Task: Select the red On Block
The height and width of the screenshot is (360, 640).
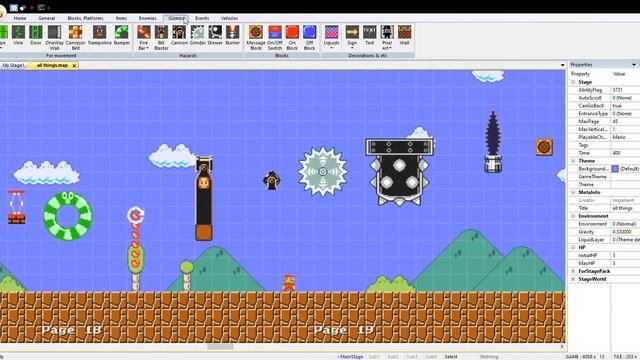Action: point(292,38)
